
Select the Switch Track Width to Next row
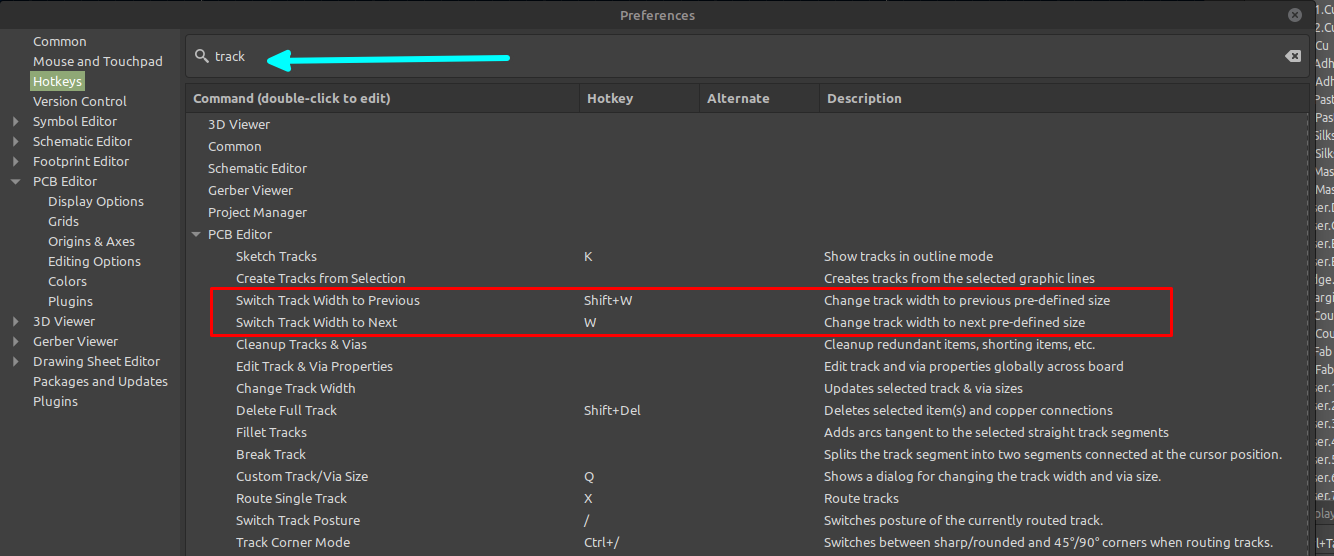click(x=316, y=323)
